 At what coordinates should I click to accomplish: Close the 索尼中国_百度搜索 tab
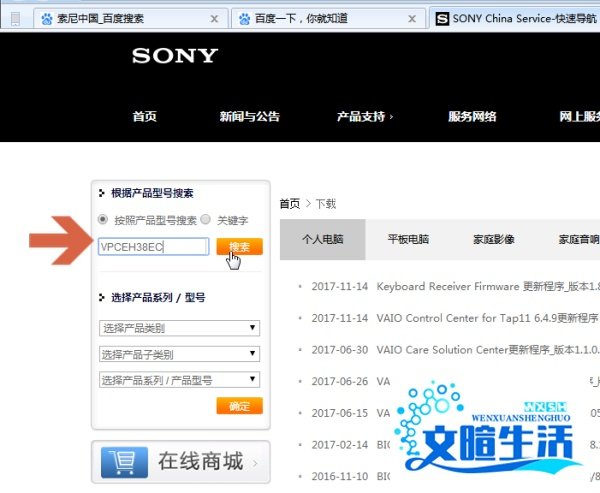point(214,18)
